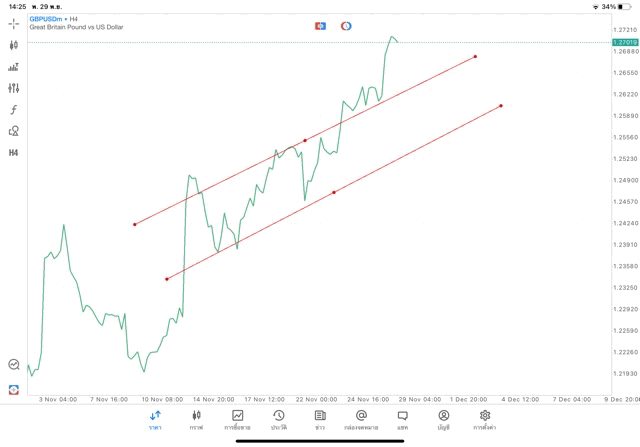Open chart settings sliders icon

[14, 88]
